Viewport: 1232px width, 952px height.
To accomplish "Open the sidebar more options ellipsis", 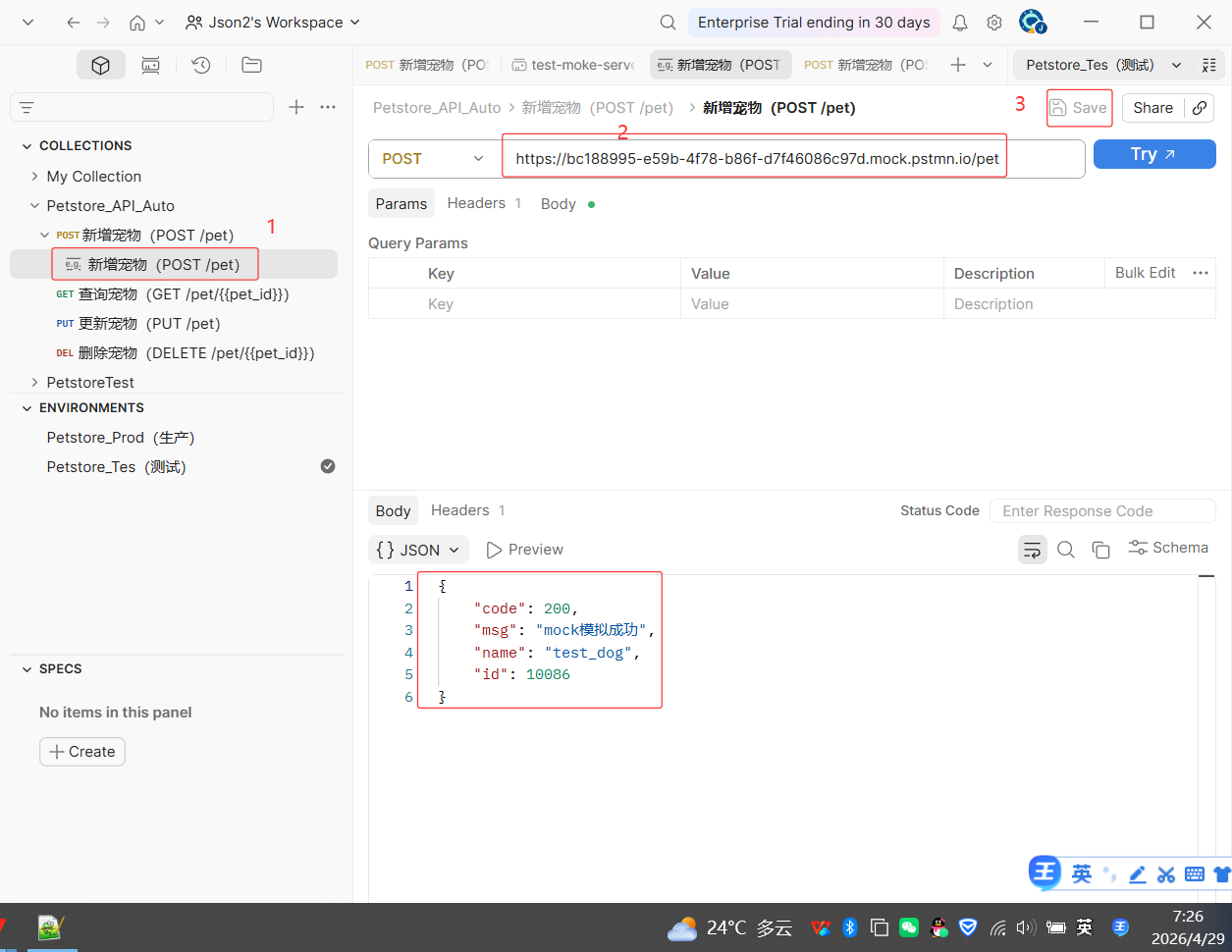I will point(328,107).
